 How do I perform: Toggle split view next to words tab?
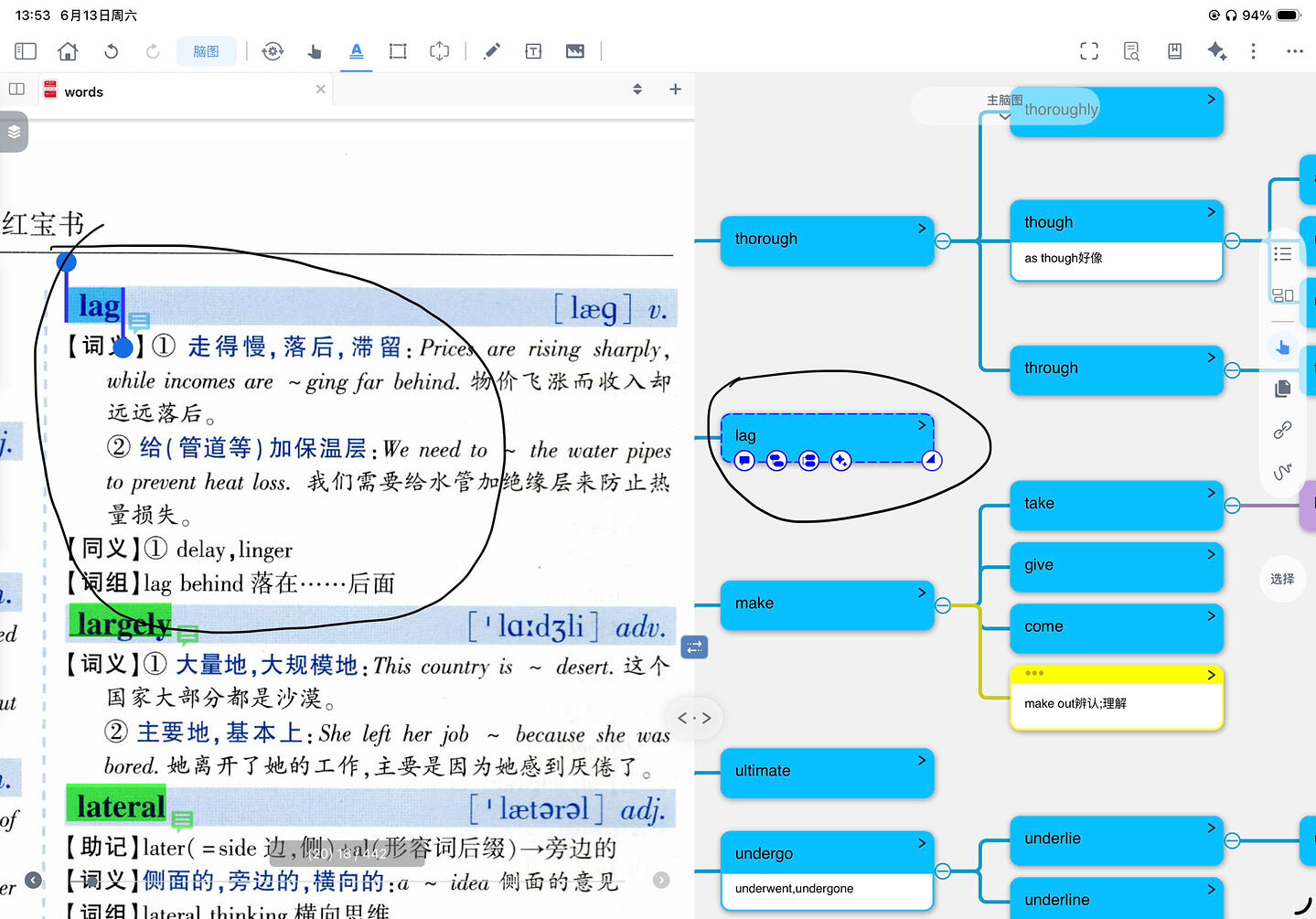tap(16, 89)
